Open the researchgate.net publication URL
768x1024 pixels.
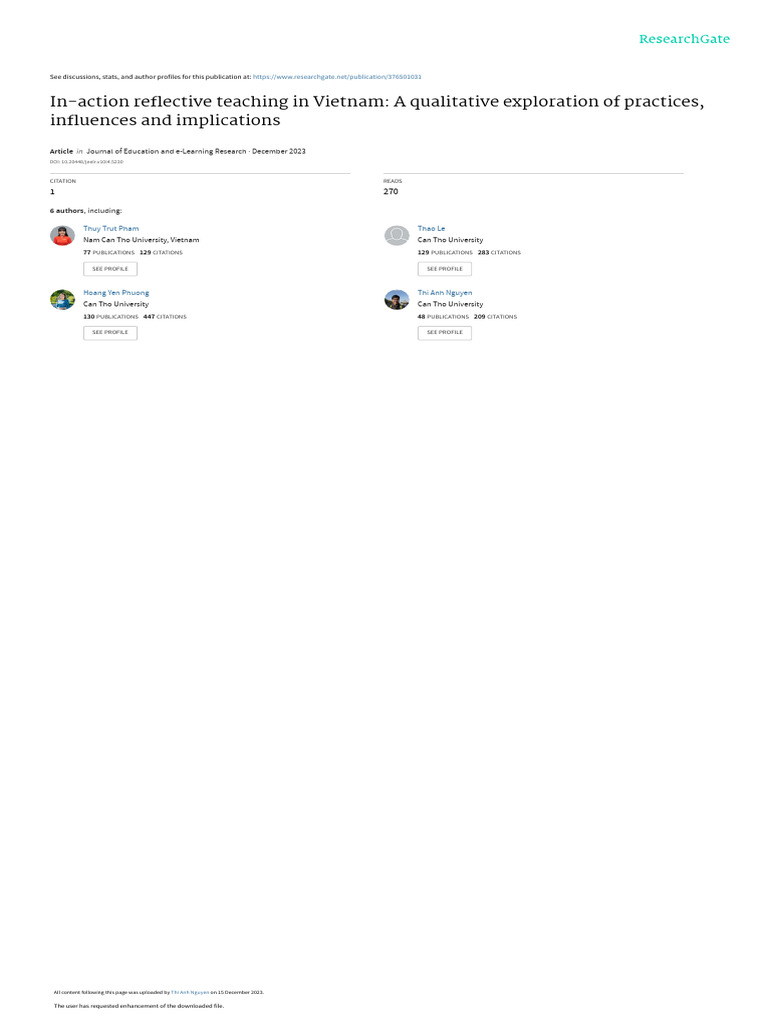tap(337, 77)
